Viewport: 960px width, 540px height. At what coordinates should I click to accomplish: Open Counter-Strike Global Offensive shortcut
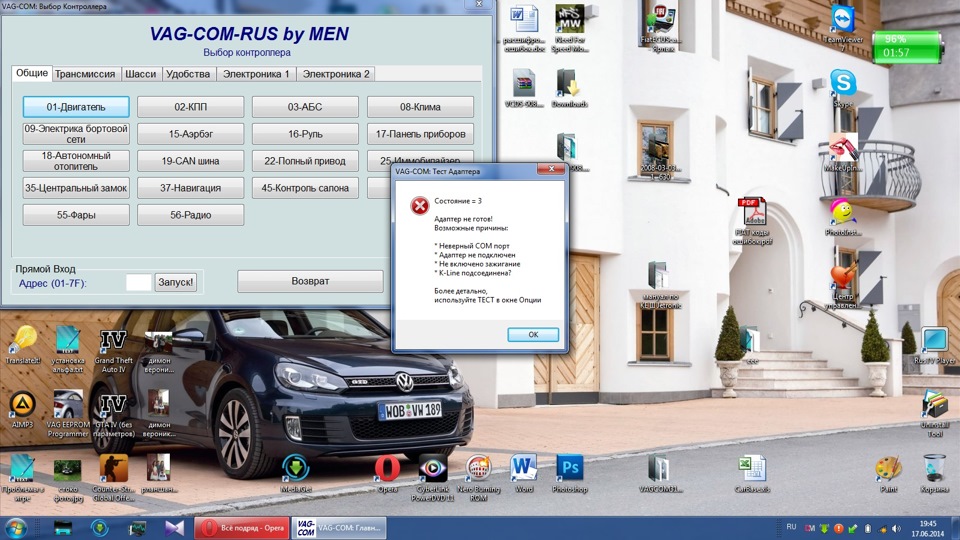(x=113, y=478)
